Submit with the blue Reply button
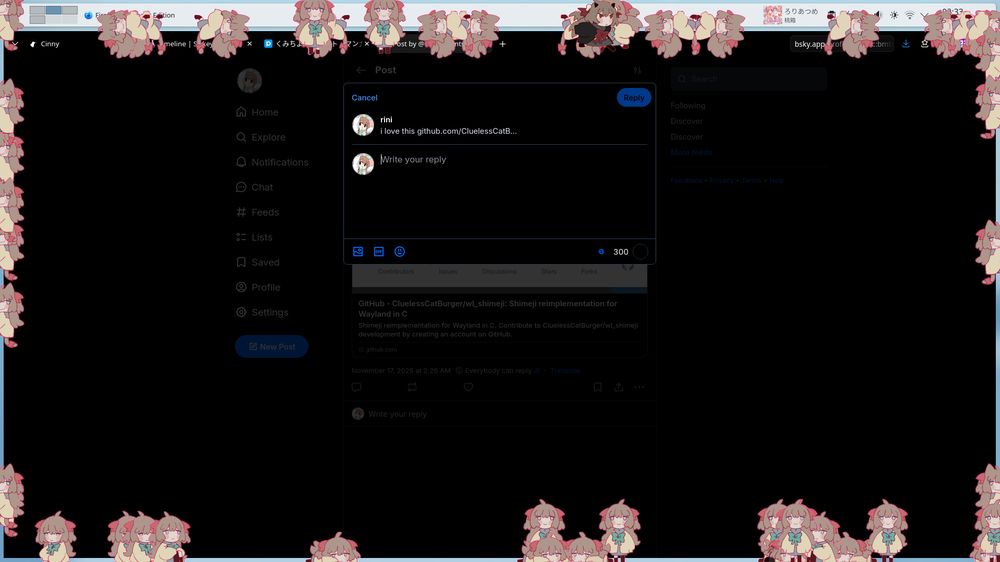The height and width of the screenshot is (562, 1000). click(633, 98)
